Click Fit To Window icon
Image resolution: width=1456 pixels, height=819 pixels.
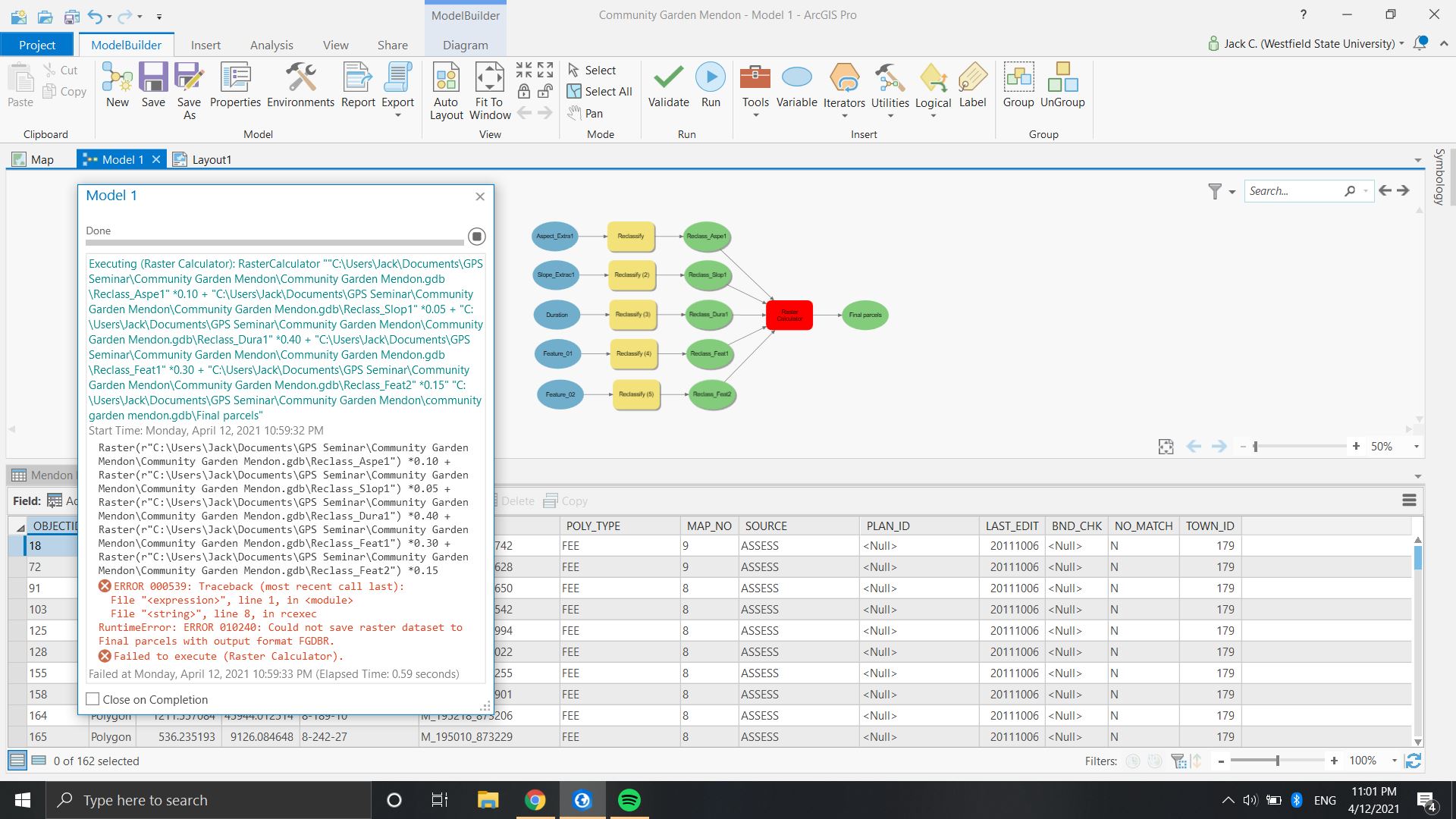pos(489,77)
